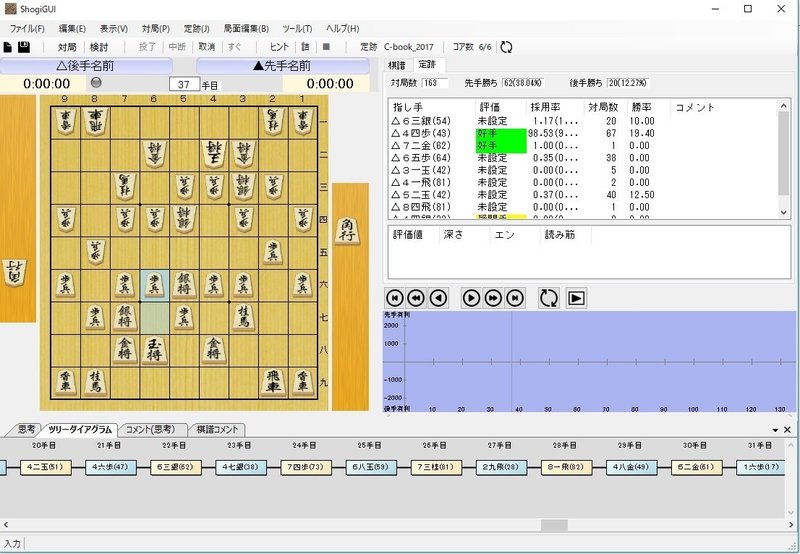Open the ファイル(F) menu
The height and width of the screenshot is (554, 800).
(28, 29)
